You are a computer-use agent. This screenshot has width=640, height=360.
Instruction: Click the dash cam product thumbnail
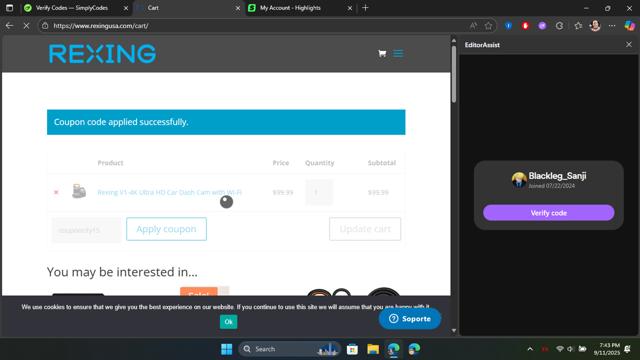pos(79,191)
